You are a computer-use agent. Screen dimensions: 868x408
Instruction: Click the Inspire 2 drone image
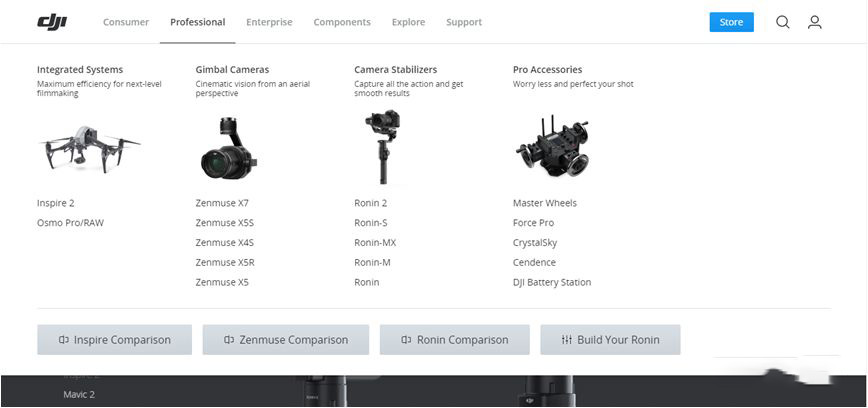[x=90, y=148]
